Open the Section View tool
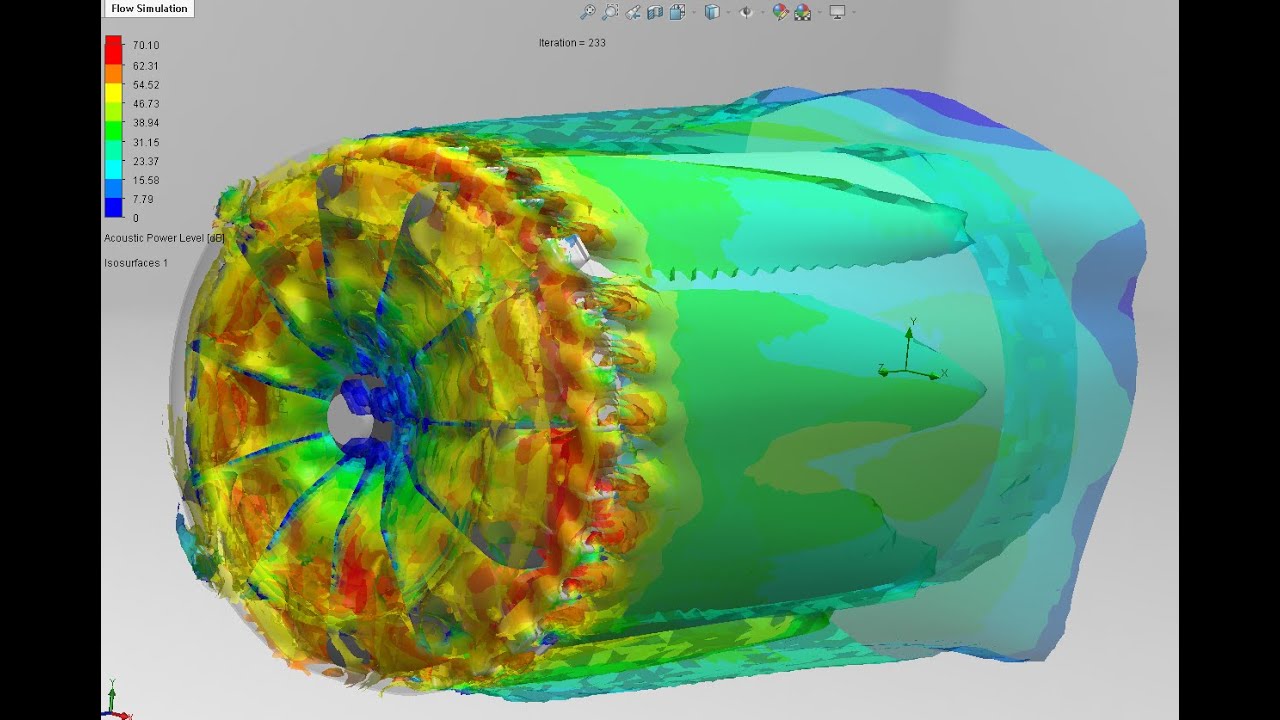 [x=655, y=12]
